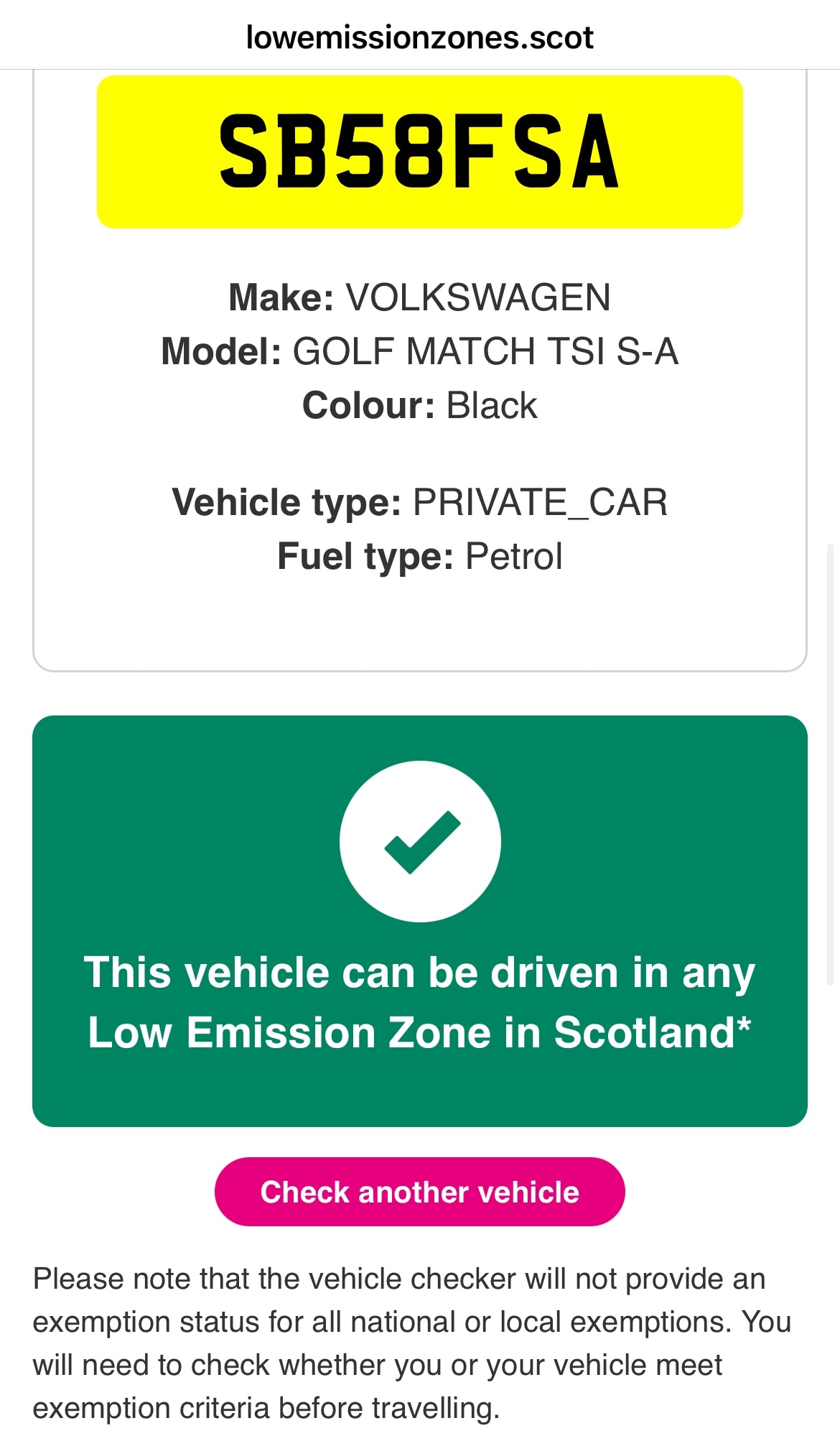Select the GOLF MATCH TSI S-A model text
This screenshot has height=1441, width=840.
[485, 351]
